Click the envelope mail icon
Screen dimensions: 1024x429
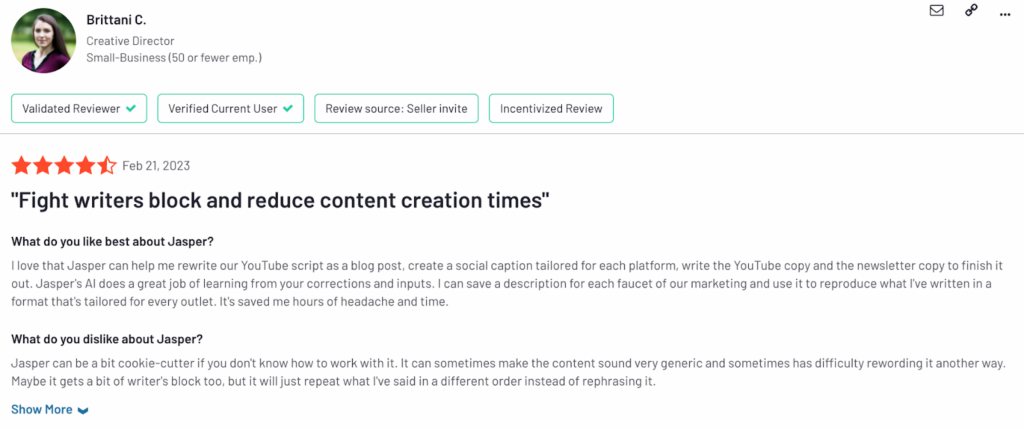click(x=936, y=11)
